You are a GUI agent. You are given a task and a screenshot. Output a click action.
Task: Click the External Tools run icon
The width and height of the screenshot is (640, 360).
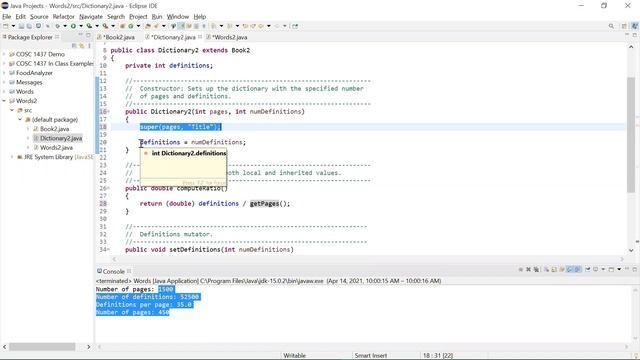[x=105, y=26]
